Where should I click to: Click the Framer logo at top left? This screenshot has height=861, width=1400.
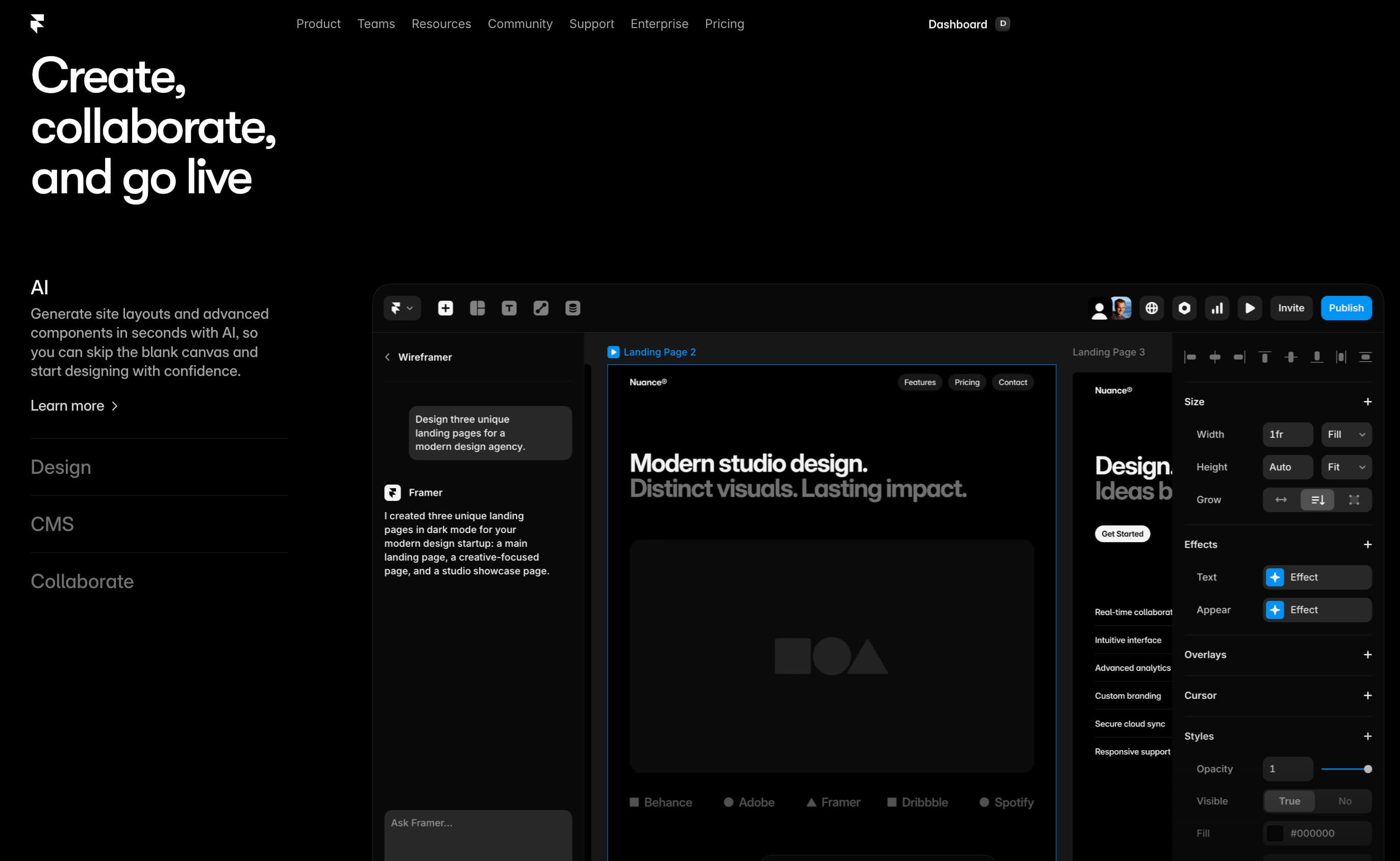(x=38, y=23)
